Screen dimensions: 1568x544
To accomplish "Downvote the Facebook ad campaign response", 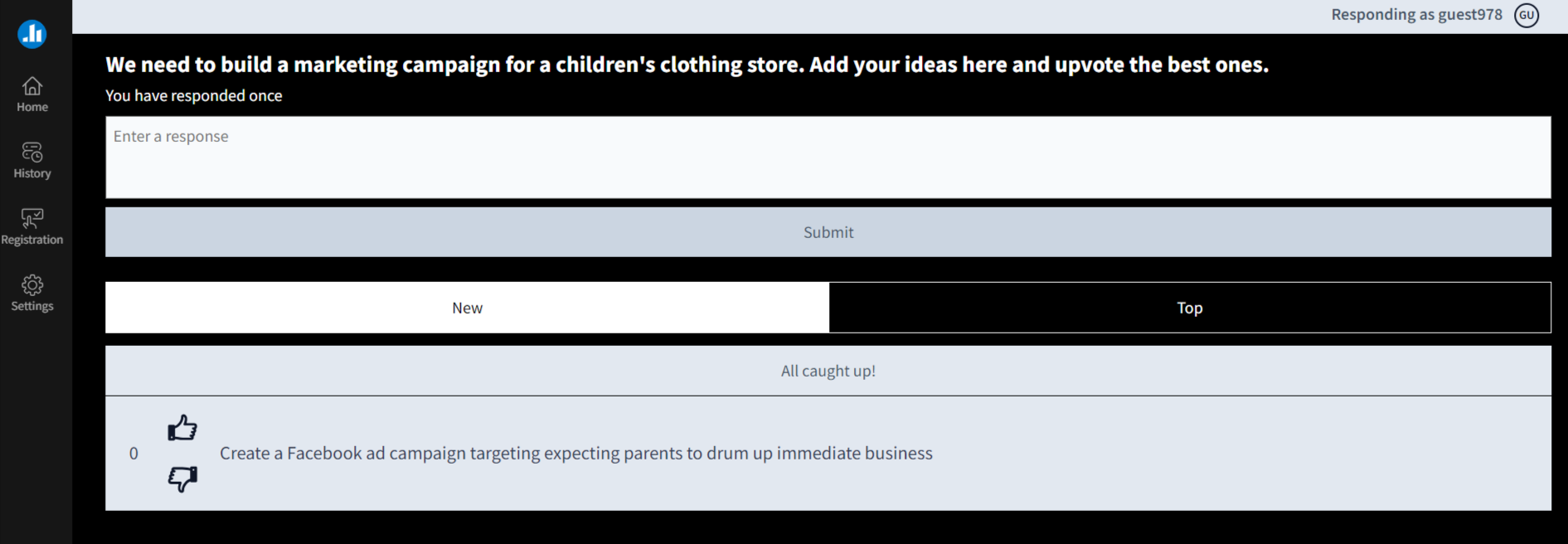I will click(182, 478).
